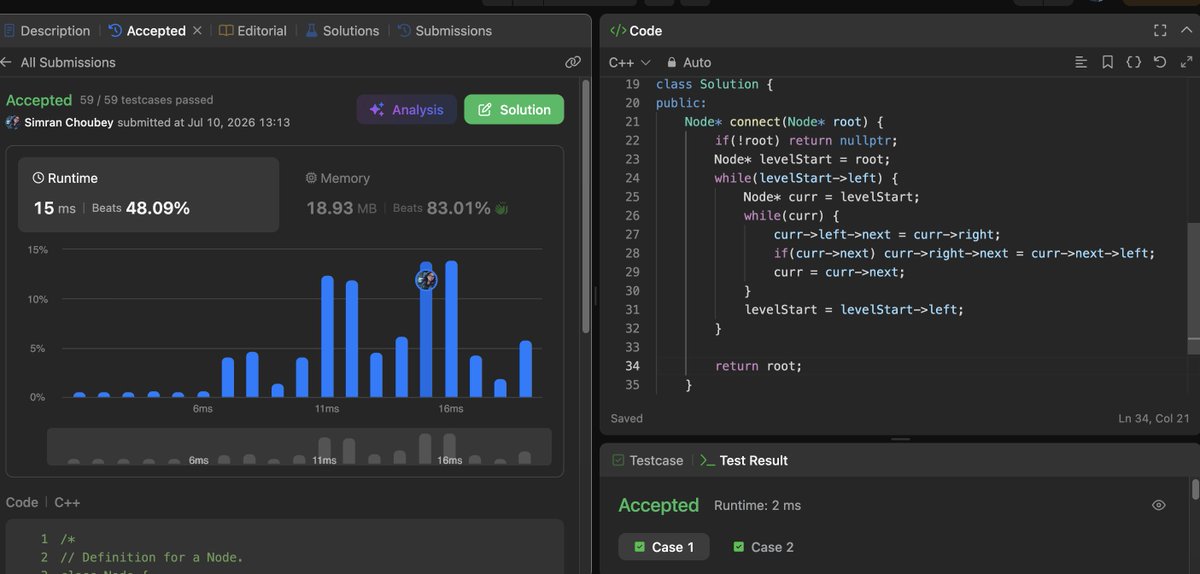Click the format code icon

coord(1081,62)
